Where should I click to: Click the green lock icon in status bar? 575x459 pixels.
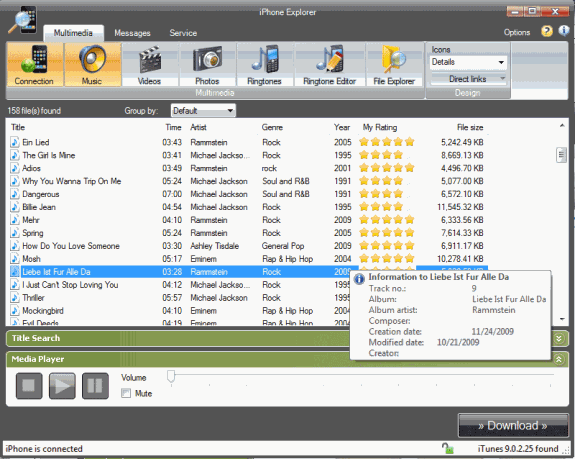(x=447, y=448)
